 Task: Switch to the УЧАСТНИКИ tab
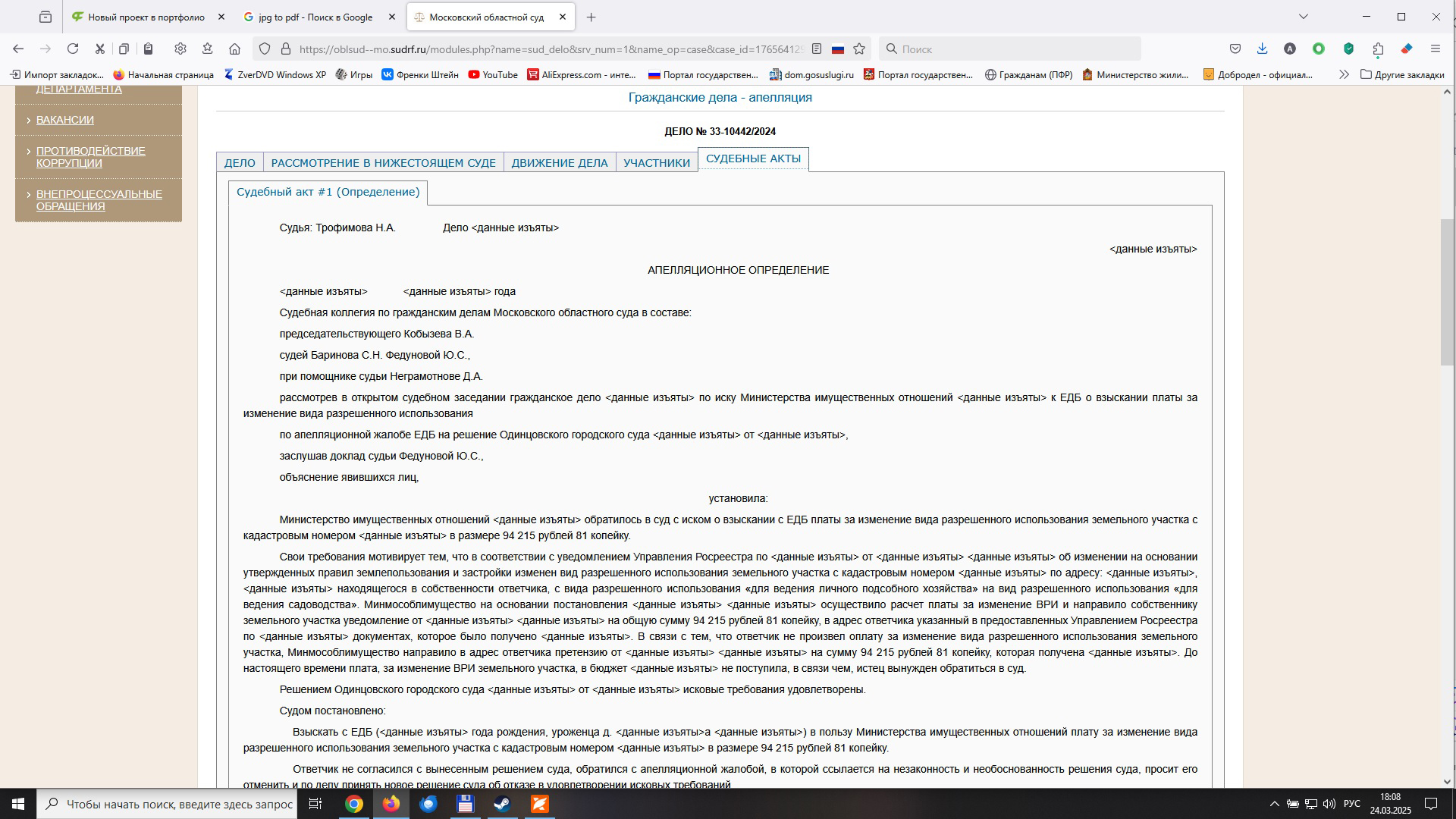tap(657, 162)
